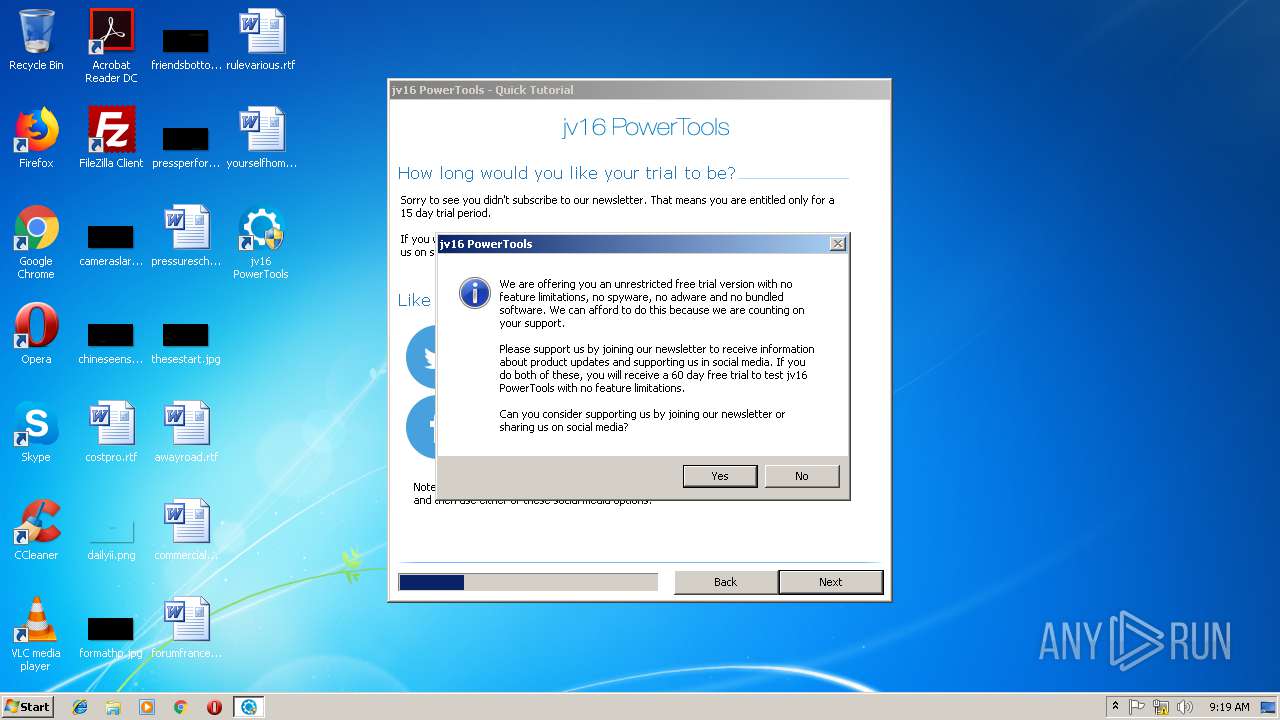The height and width of the screenshot is (720, 1280).
Task: Launch the jv16 PowerTools desktop shortcut
Action: tap(261, 242)
